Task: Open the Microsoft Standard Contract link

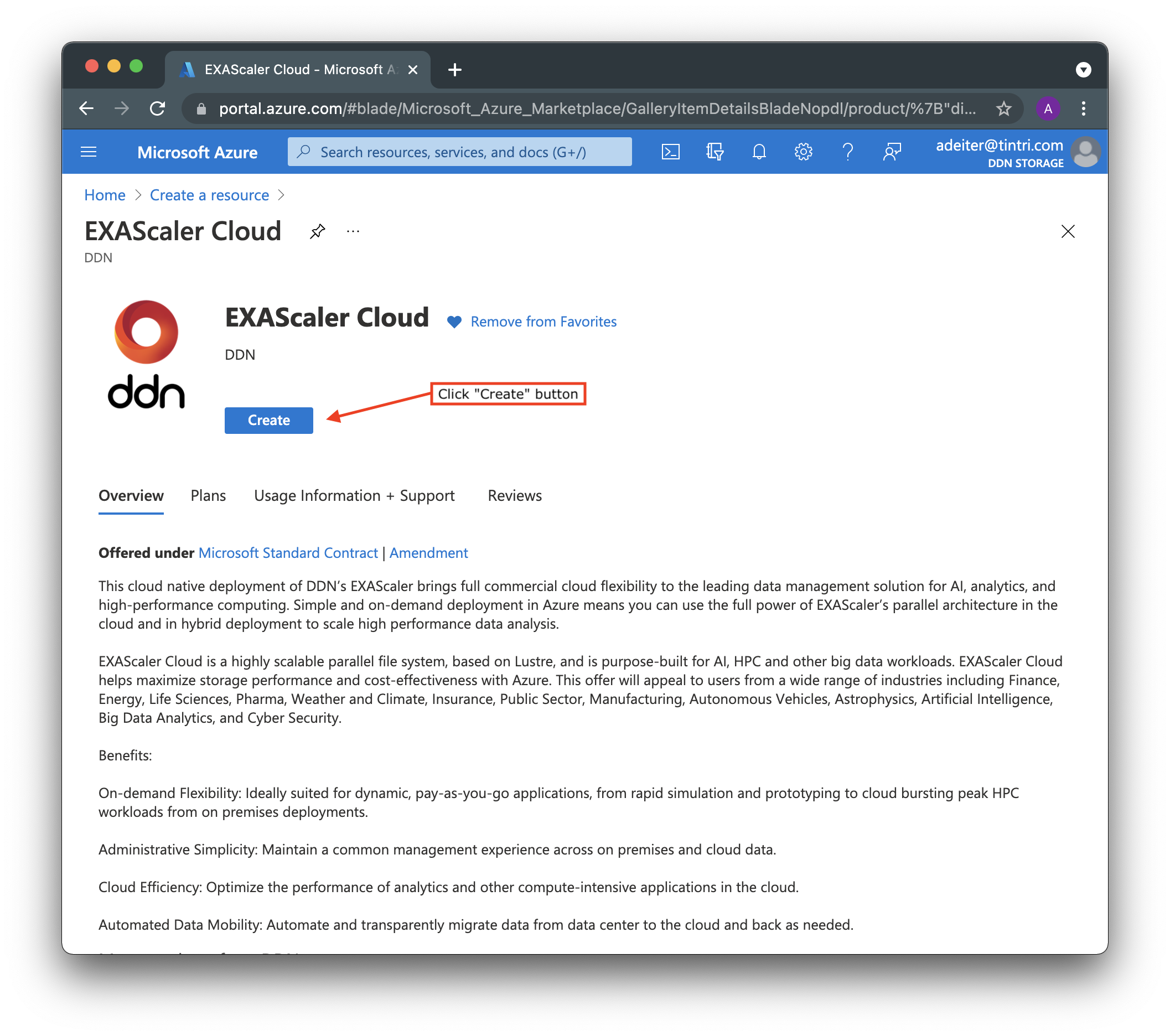Action: pyautogui.click(x=288, y=553)
